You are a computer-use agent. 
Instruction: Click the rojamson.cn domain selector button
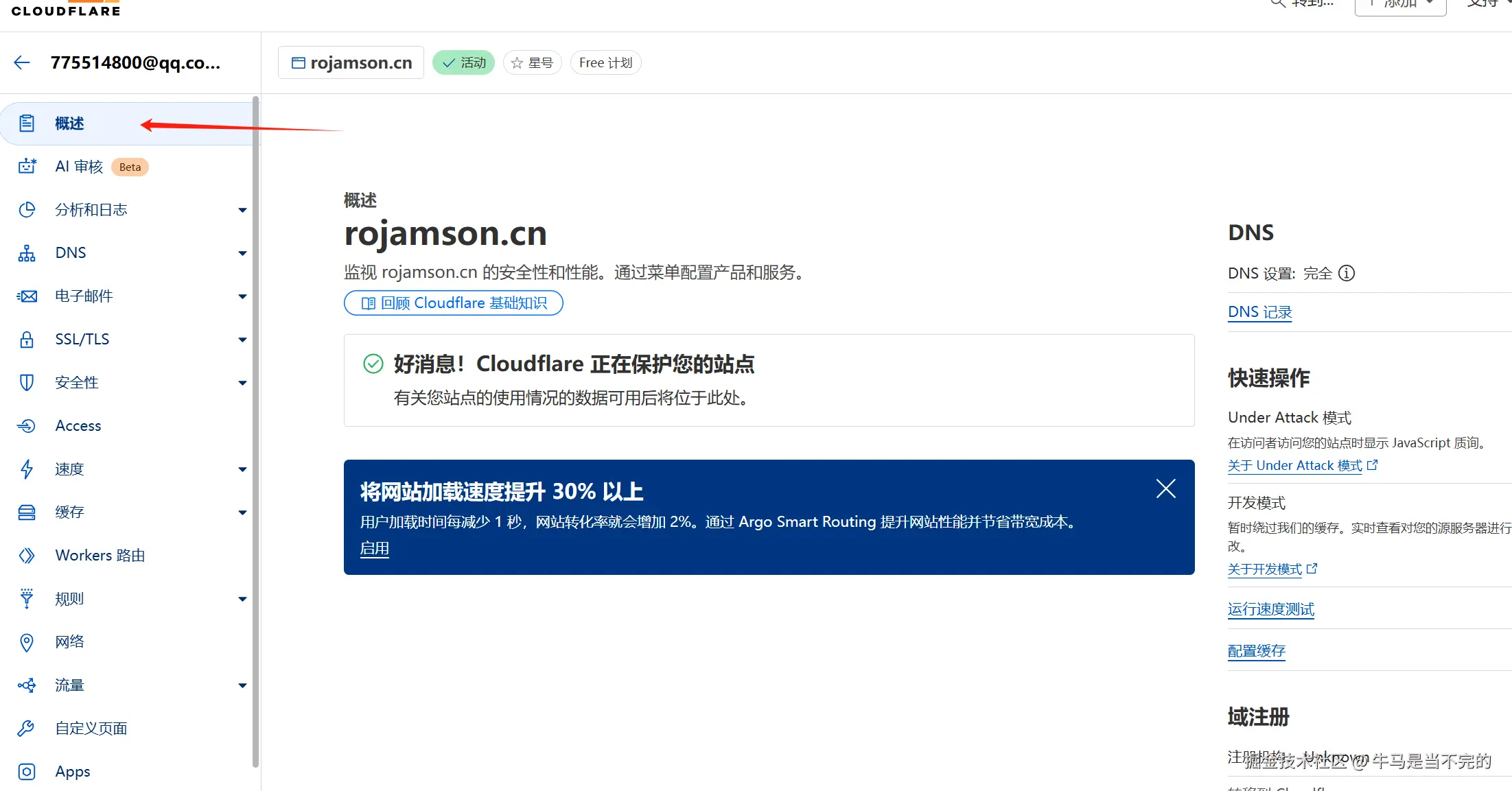(351, 63)
